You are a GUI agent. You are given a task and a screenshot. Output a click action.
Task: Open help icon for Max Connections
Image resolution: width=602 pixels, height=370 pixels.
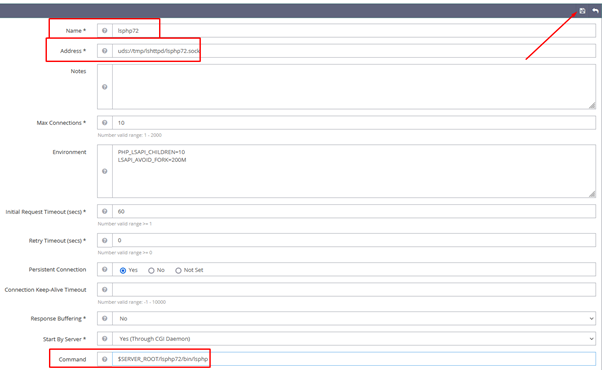click(x=104, y=123)
